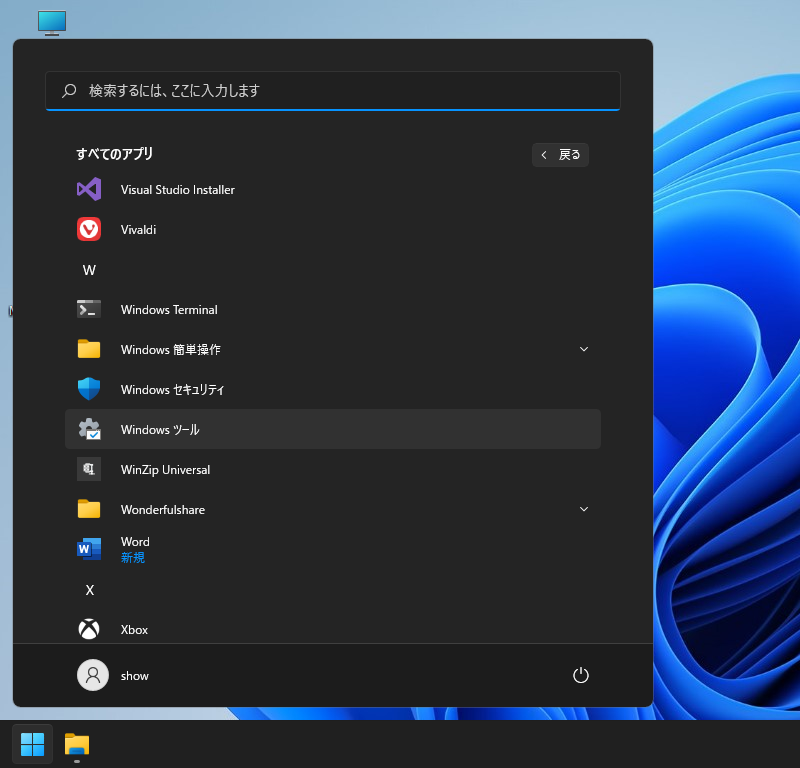Viewport: 800px width, 768px height.
Task: Click the show user name
Action: (x=135, y=676)
